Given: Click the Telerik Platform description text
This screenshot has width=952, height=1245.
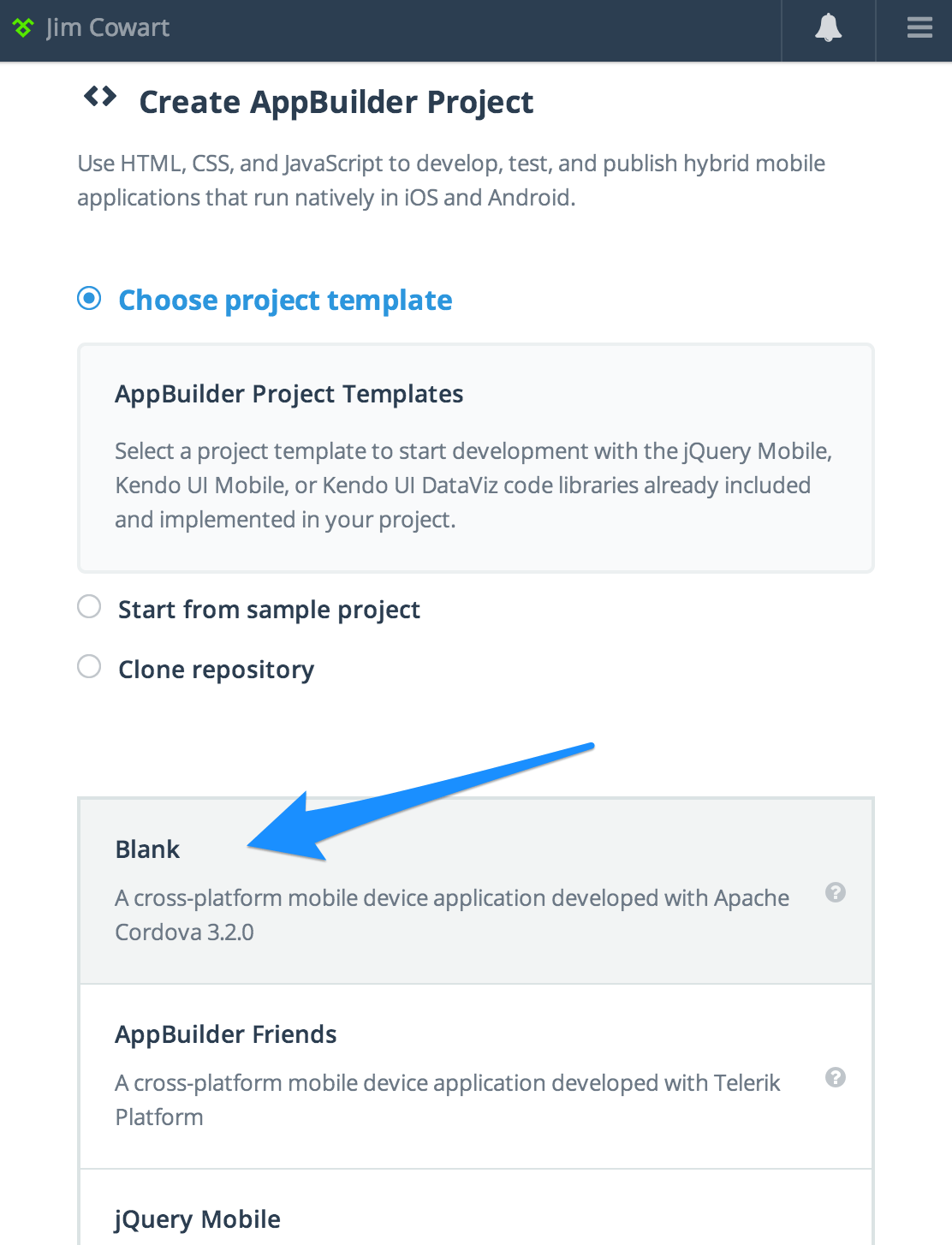Looking at the screenshot, I should click(x=447, y=1099).
